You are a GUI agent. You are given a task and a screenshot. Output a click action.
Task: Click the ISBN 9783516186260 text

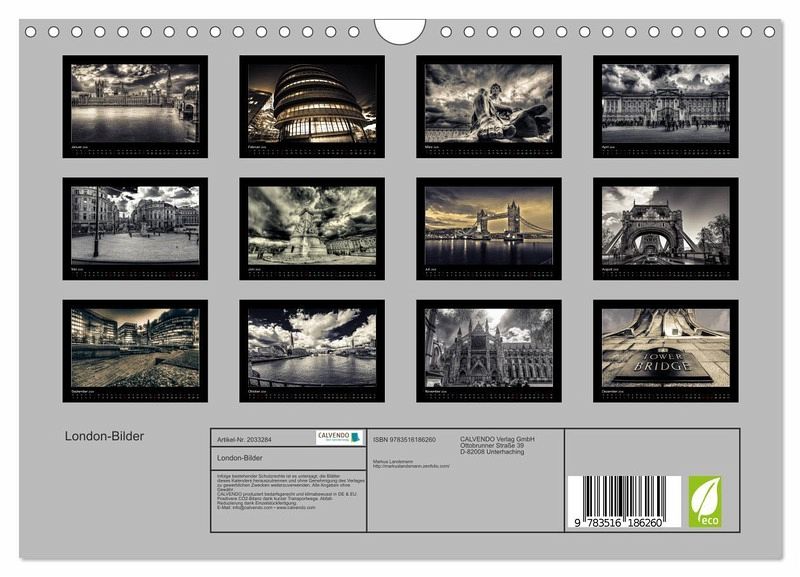pyautogui.click(x=404, y=439)
